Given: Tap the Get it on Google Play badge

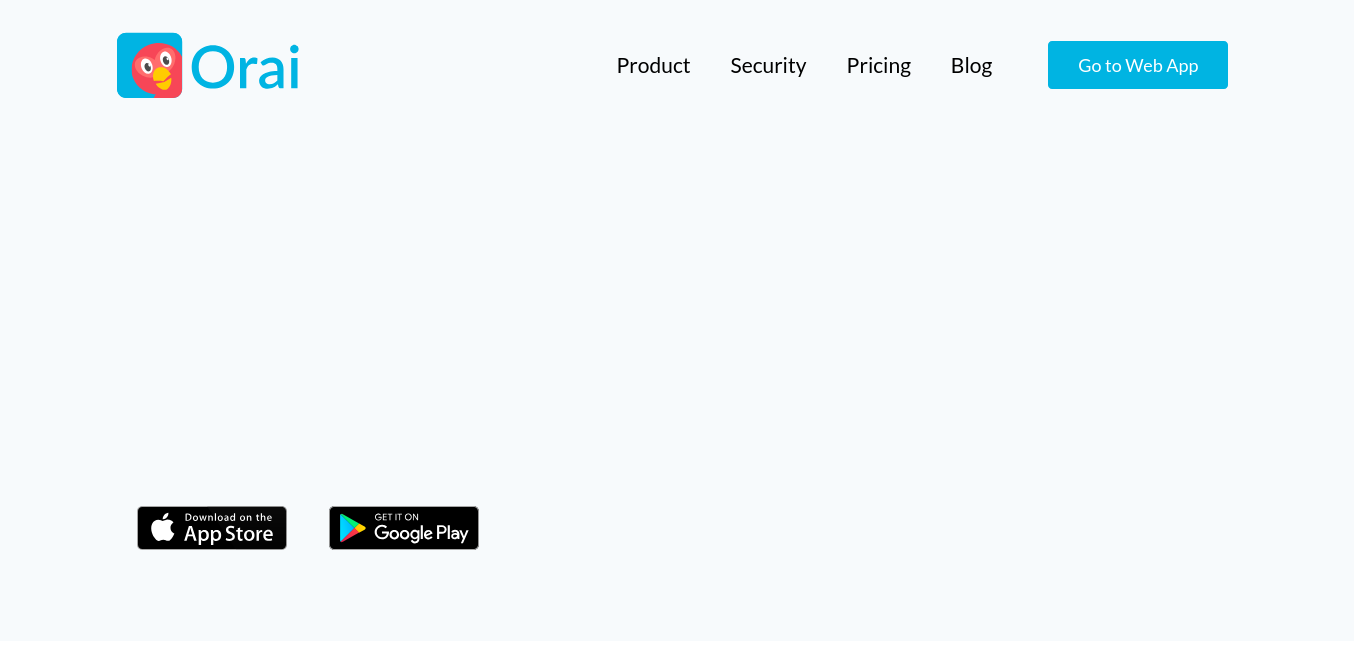Looking at the screenshot, I should [x=404, y=528].
